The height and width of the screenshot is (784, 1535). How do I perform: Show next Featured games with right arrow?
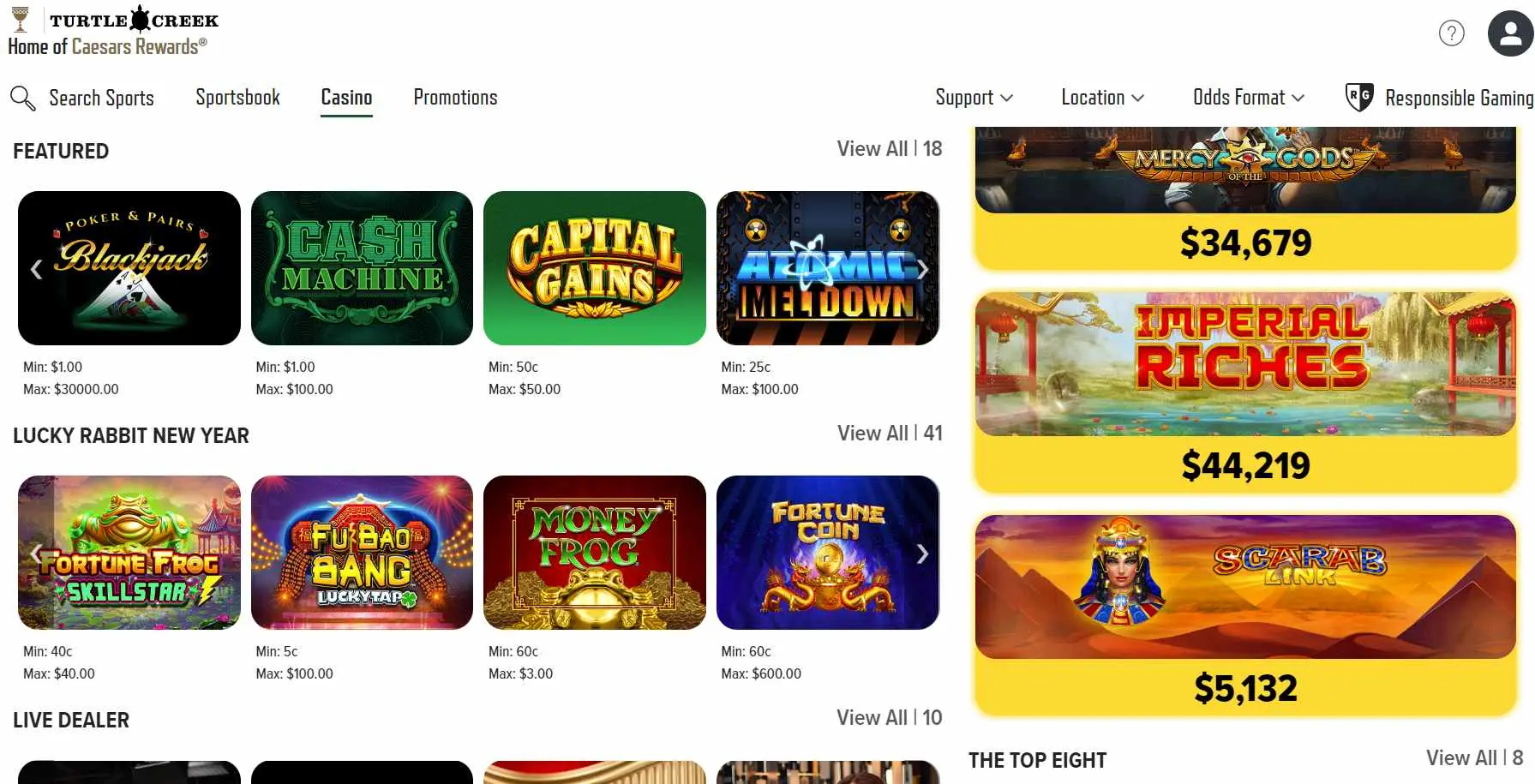(922, 269)
